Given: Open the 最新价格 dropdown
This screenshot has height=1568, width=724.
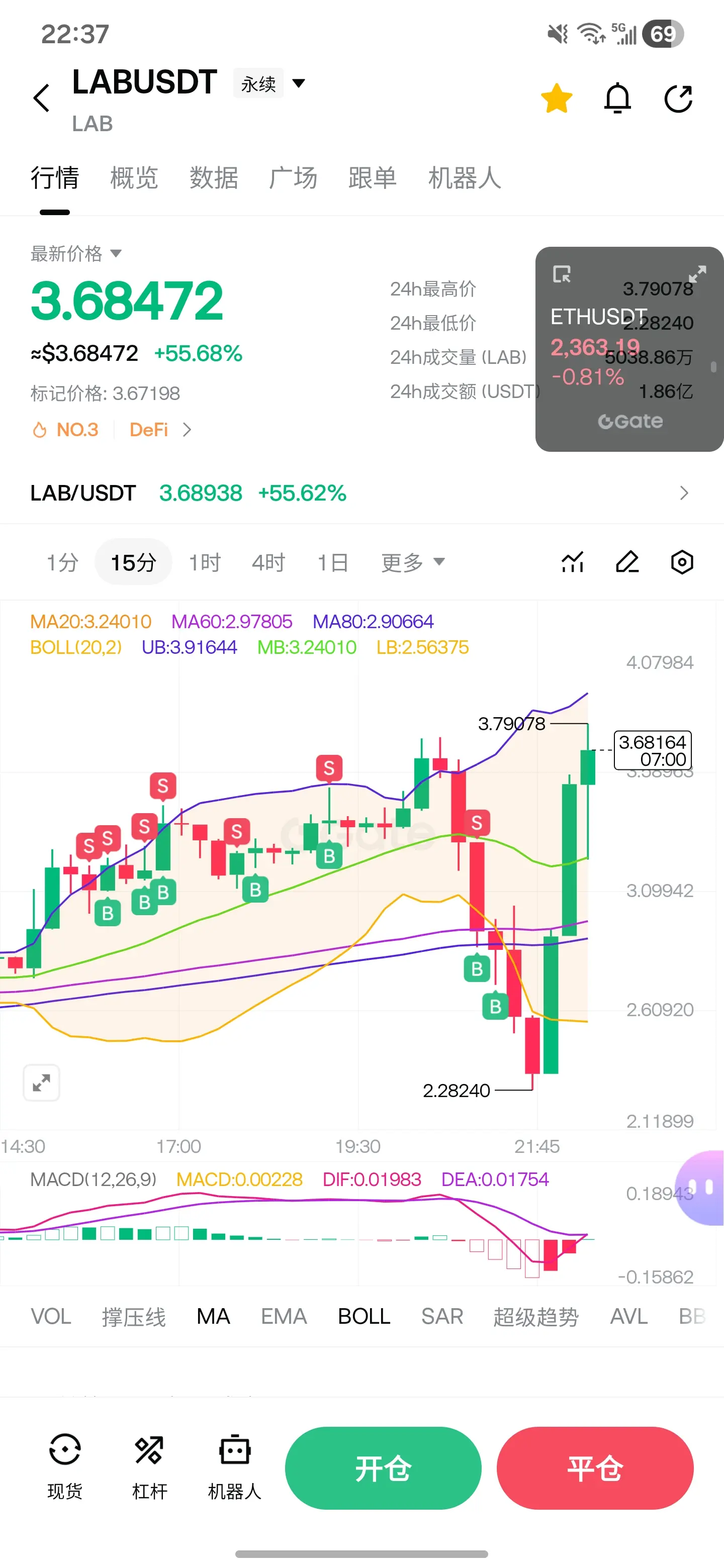Looking at the screenshot, I should coord(76,253).
